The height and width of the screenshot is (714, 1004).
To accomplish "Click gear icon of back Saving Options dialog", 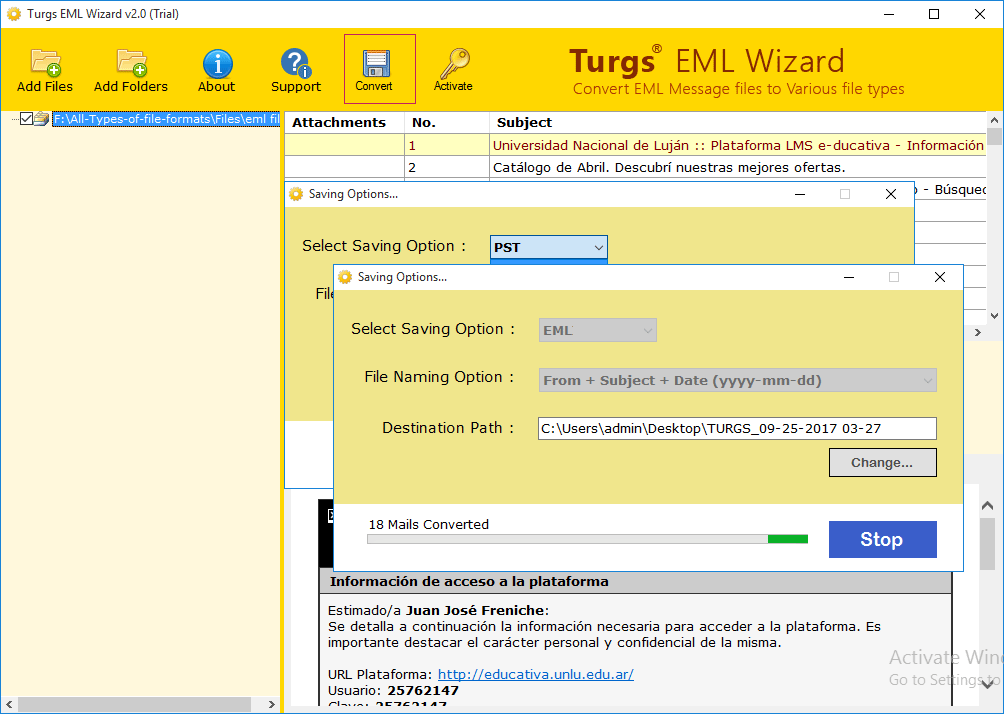I will click(296, 193).
